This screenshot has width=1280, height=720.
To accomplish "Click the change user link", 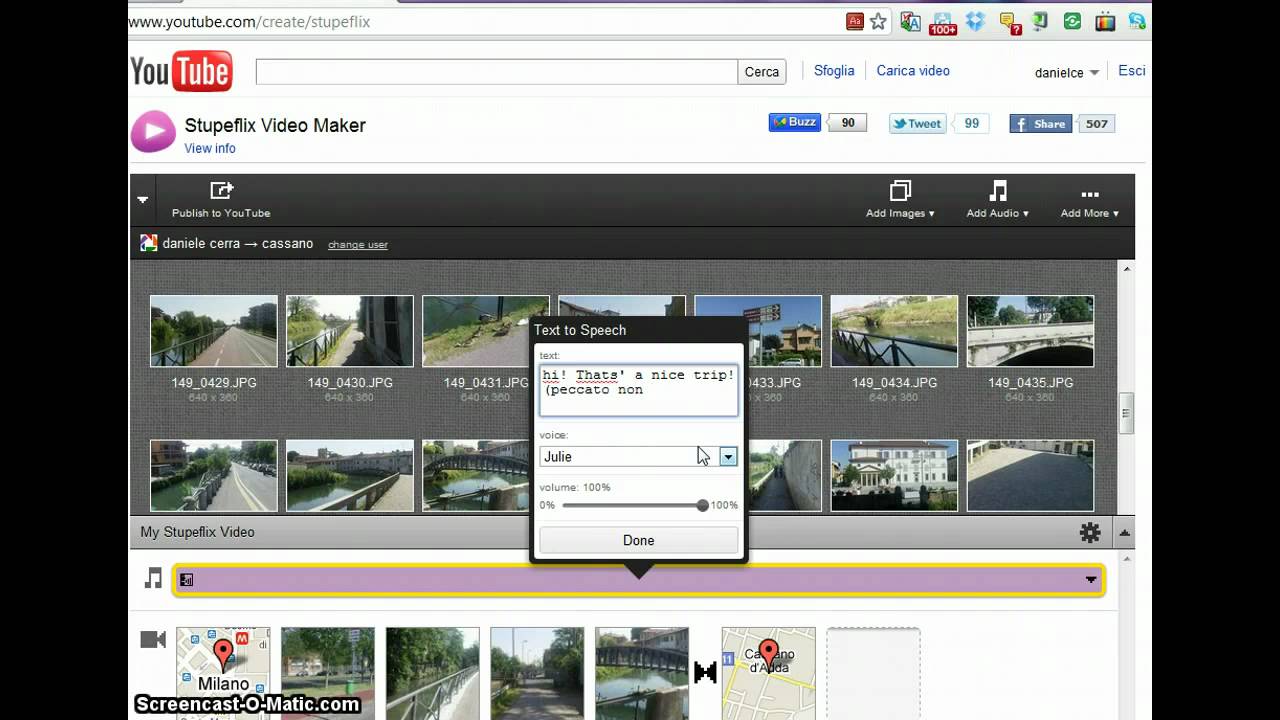I will click(358, 245).
